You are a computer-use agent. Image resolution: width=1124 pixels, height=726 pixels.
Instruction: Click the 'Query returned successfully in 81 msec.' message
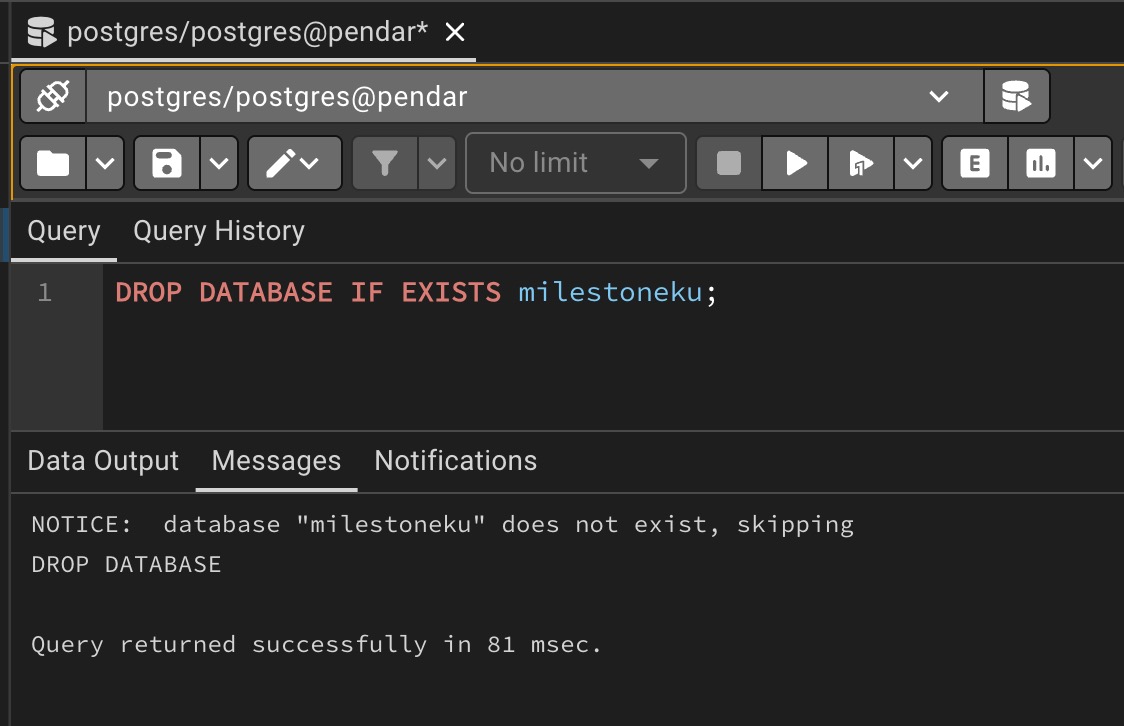pyautogui.click(x=316, y=644)
